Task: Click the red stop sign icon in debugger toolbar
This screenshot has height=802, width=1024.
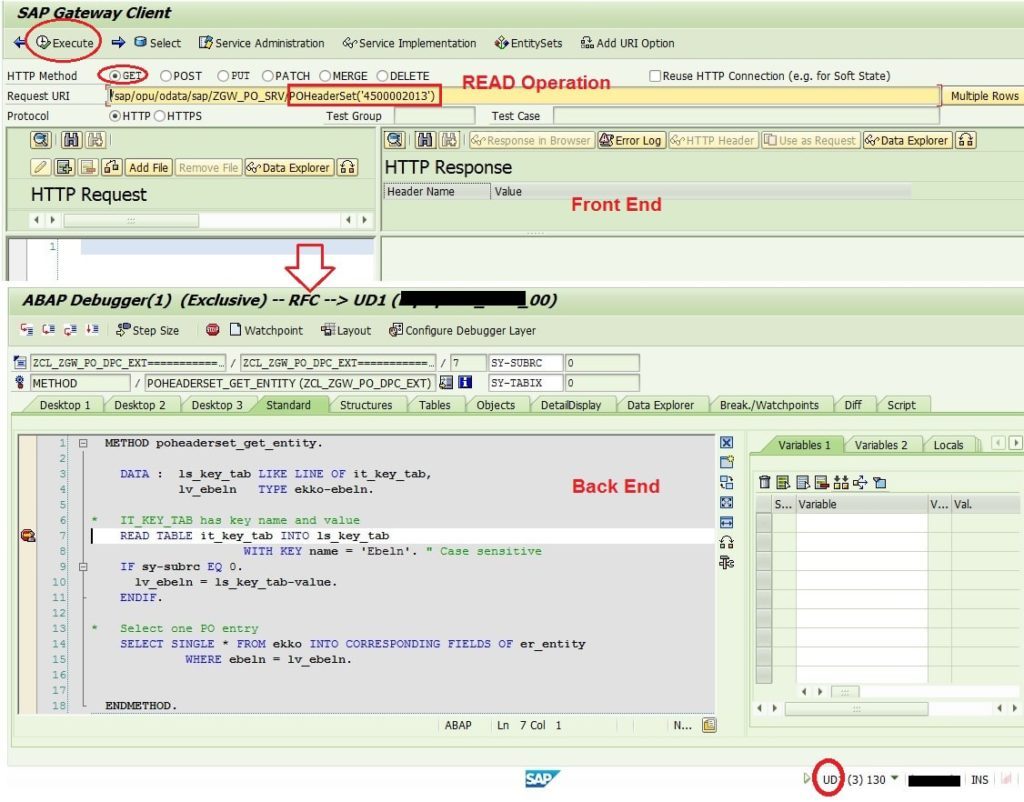Action: 212,330
